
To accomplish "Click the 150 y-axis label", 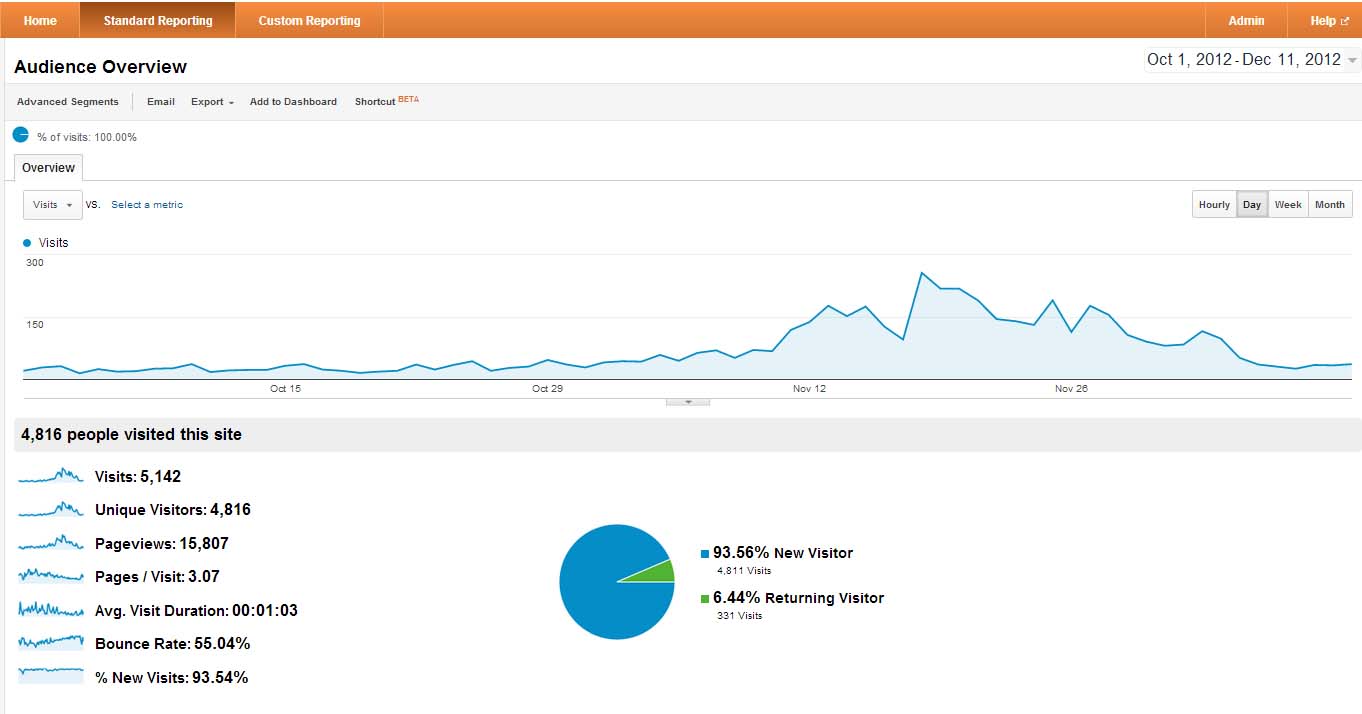I will (35, 324).
